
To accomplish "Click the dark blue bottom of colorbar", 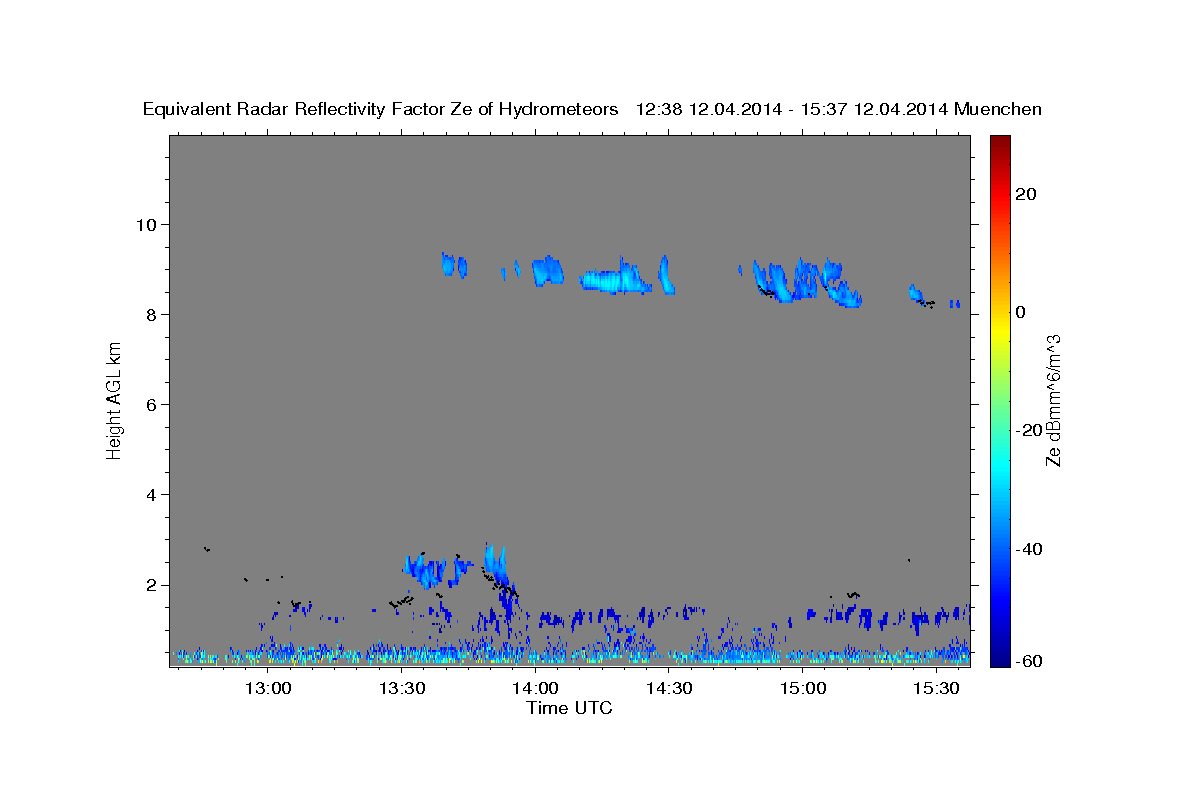I will coord(999,658).
